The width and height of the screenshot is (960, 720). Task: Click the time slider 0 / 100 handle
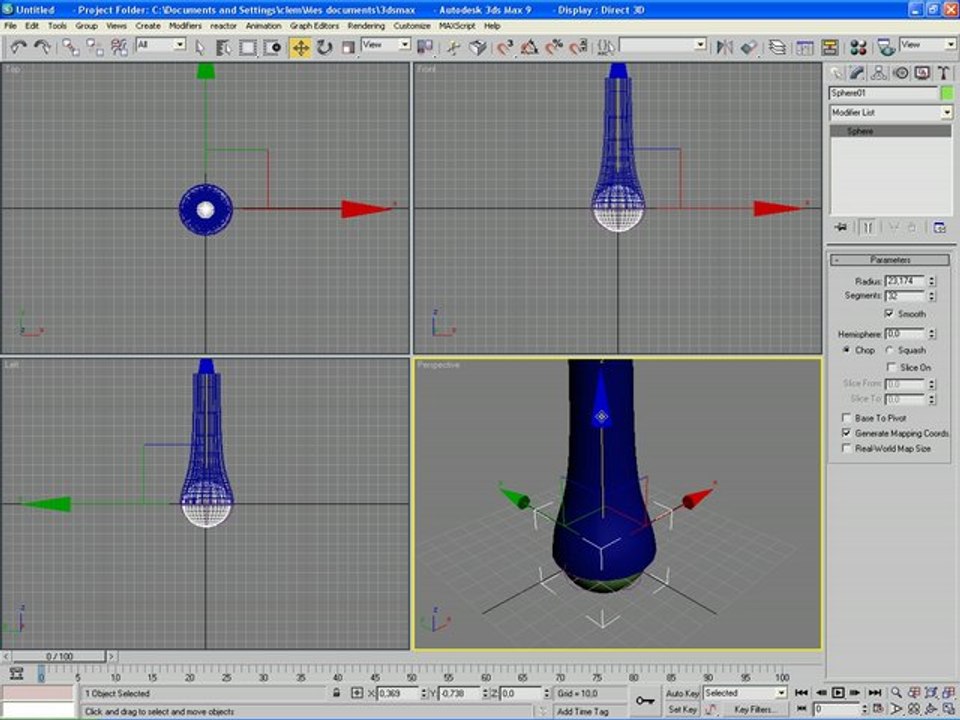(59, 656)
